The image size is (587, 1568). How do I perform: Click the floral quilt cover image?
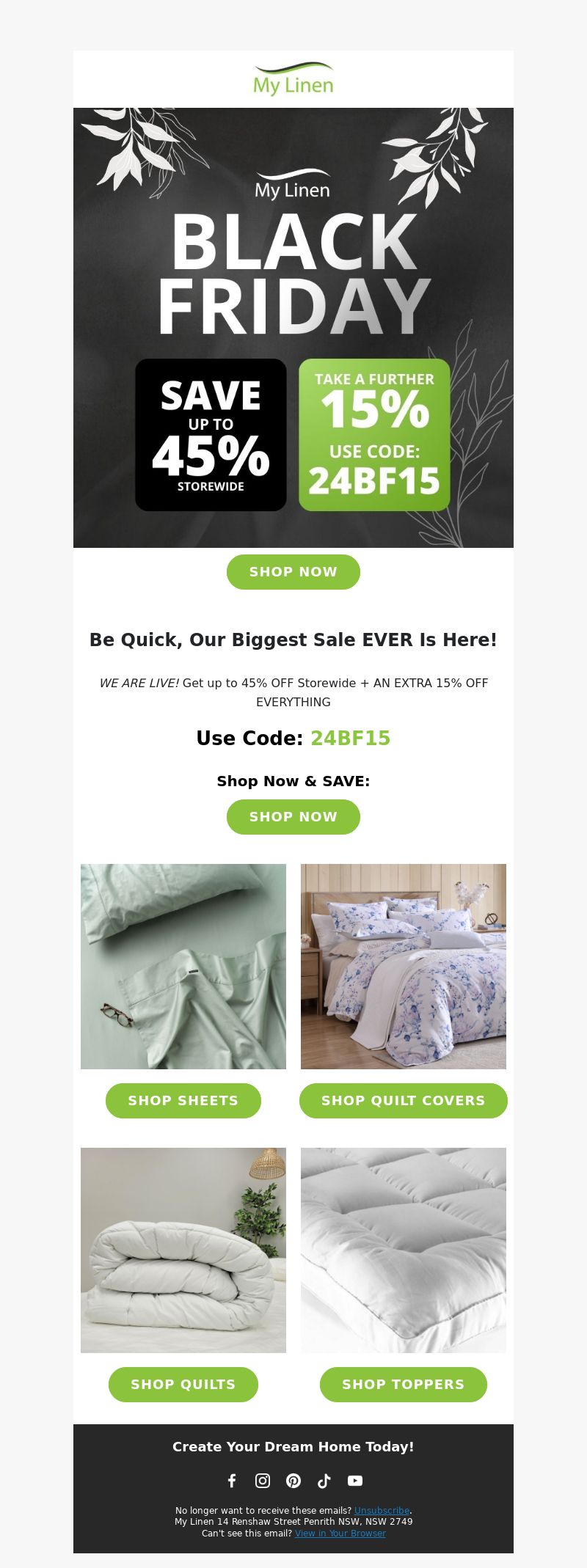(x=404, y=967)
